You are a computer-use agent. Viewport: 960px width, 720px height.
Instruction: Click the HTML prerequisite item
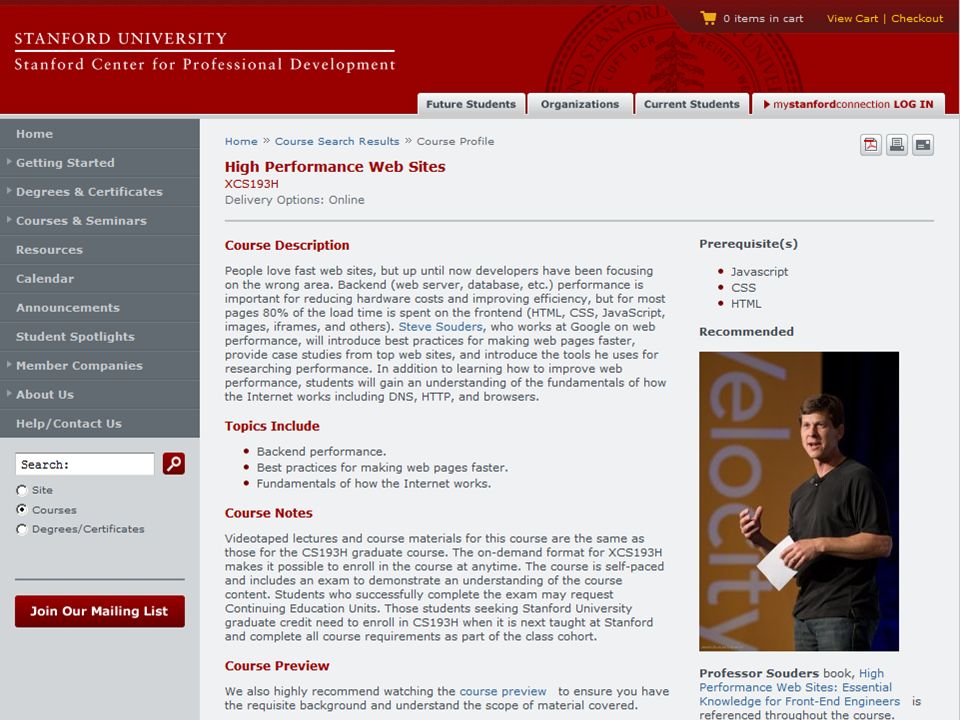[x=746, y=304]
